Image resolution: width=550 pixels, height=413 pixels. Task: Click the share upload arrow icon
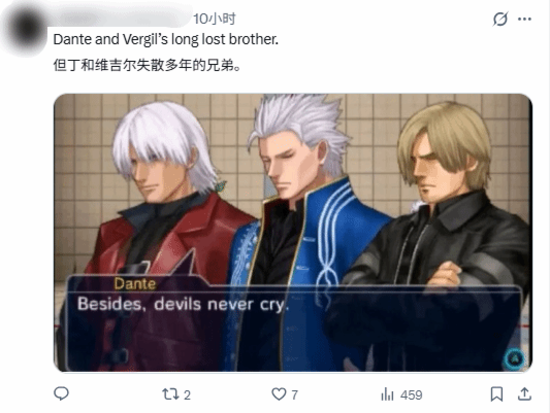524,394
